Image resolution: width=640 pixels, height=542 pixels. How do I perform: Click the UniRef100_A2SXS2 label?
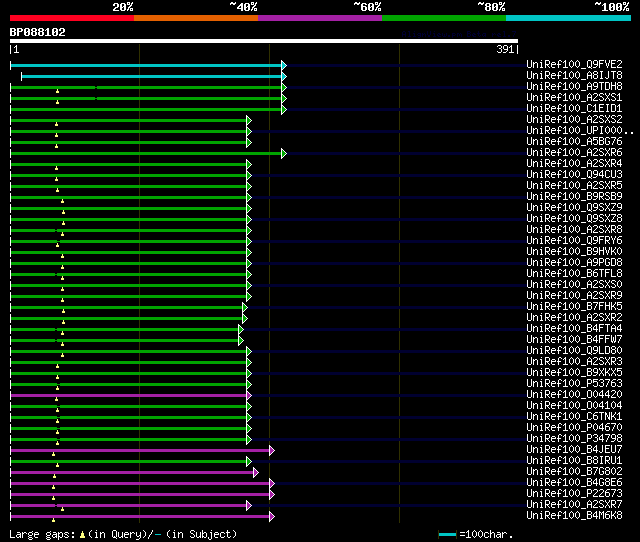coord(574,120)
